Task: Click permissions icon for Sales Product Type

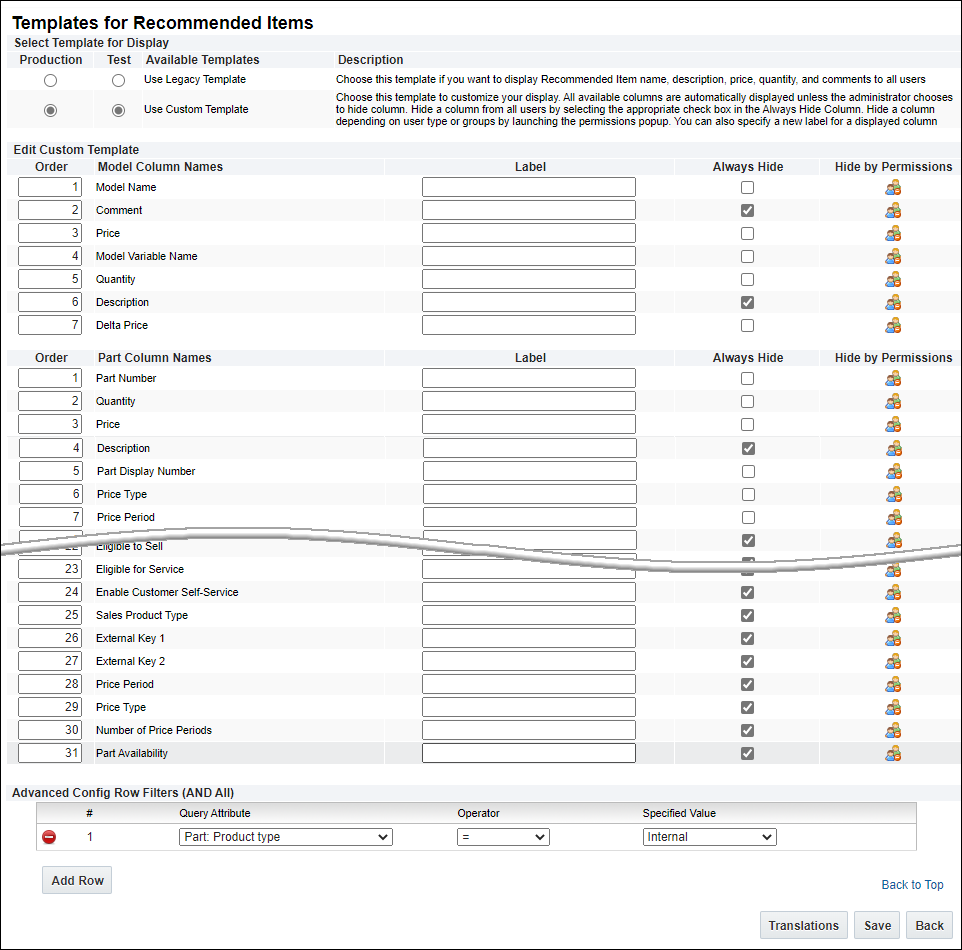Action: point(893,615)
